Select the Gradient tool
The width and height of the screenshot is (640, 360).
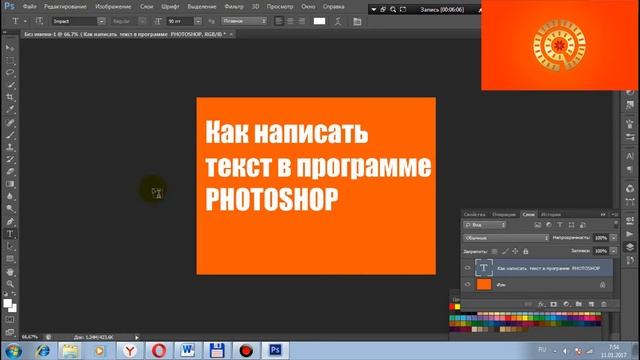pyautogui.click(x=10, y=184)
